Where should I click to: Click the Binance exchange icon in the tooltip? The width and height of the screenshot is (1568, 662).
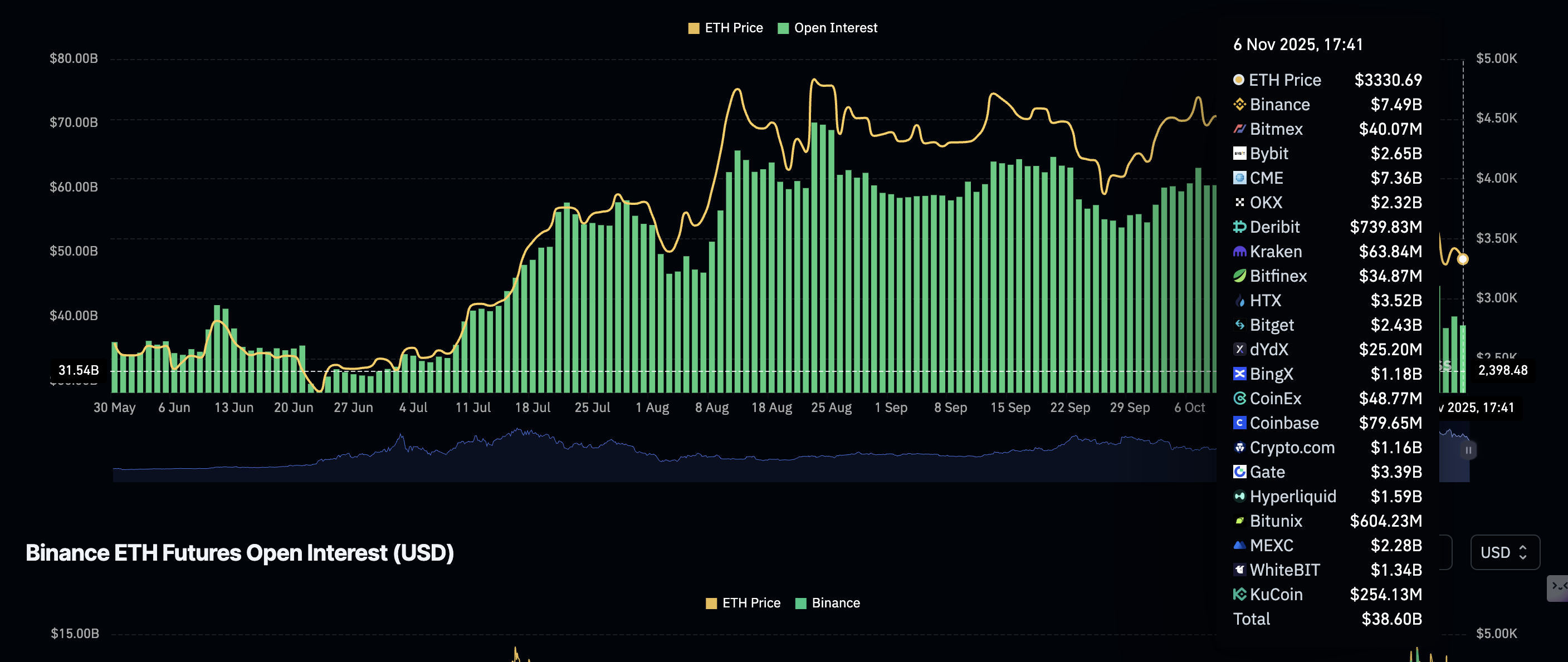pos(1239,104)
